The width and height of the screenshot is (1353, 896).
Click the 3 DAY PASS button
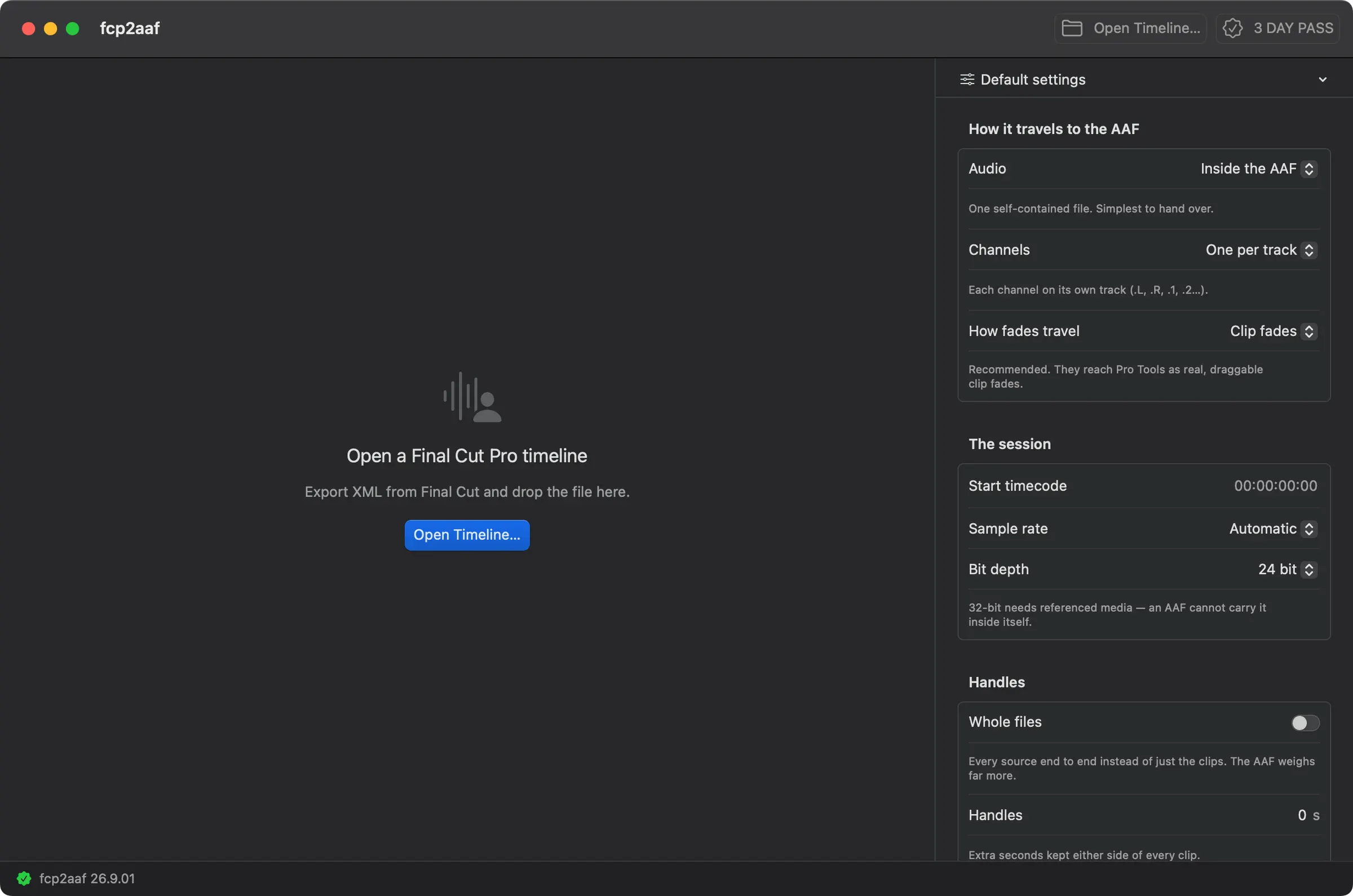pyautogui.click(x=1277, y=28)
